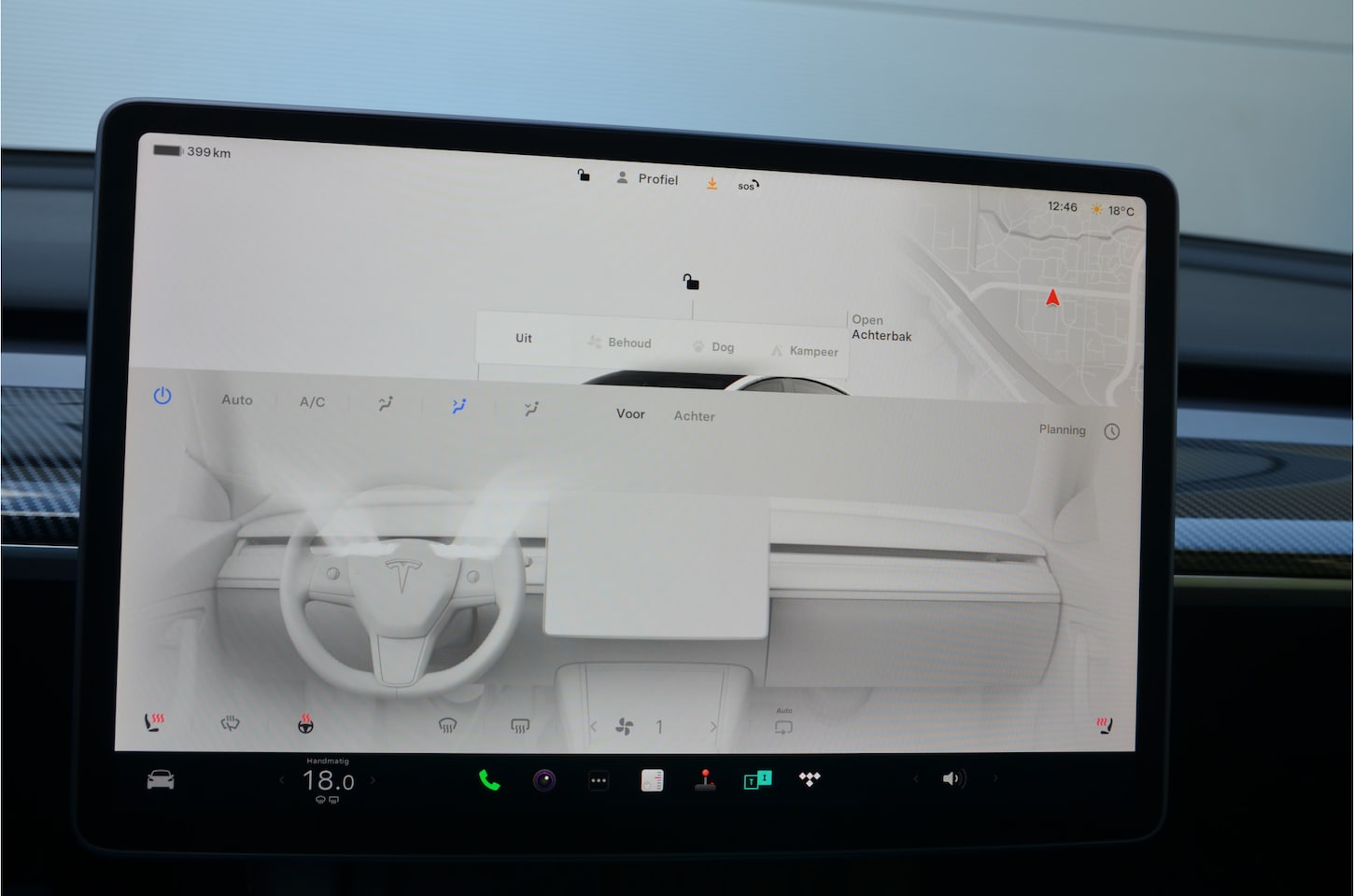Tap the rear window defrost icon

click(520, 726)
